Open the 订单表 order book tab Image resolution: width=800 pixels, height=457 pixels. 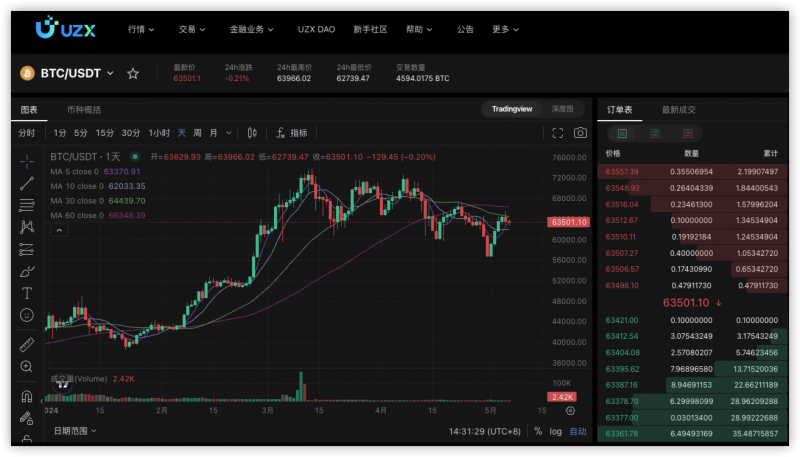point(619,110)
